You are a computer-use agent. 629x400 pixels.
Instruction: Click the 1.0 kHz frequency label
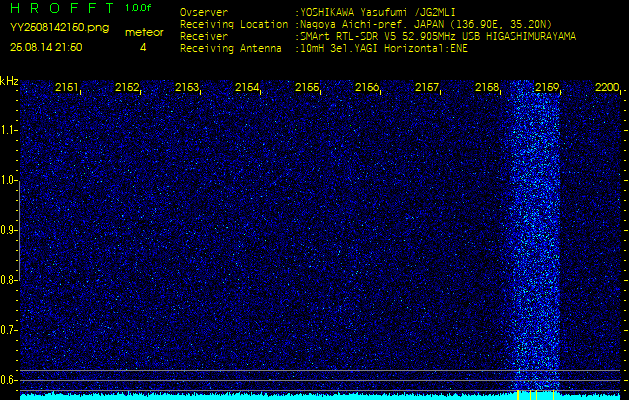(8, 181)
